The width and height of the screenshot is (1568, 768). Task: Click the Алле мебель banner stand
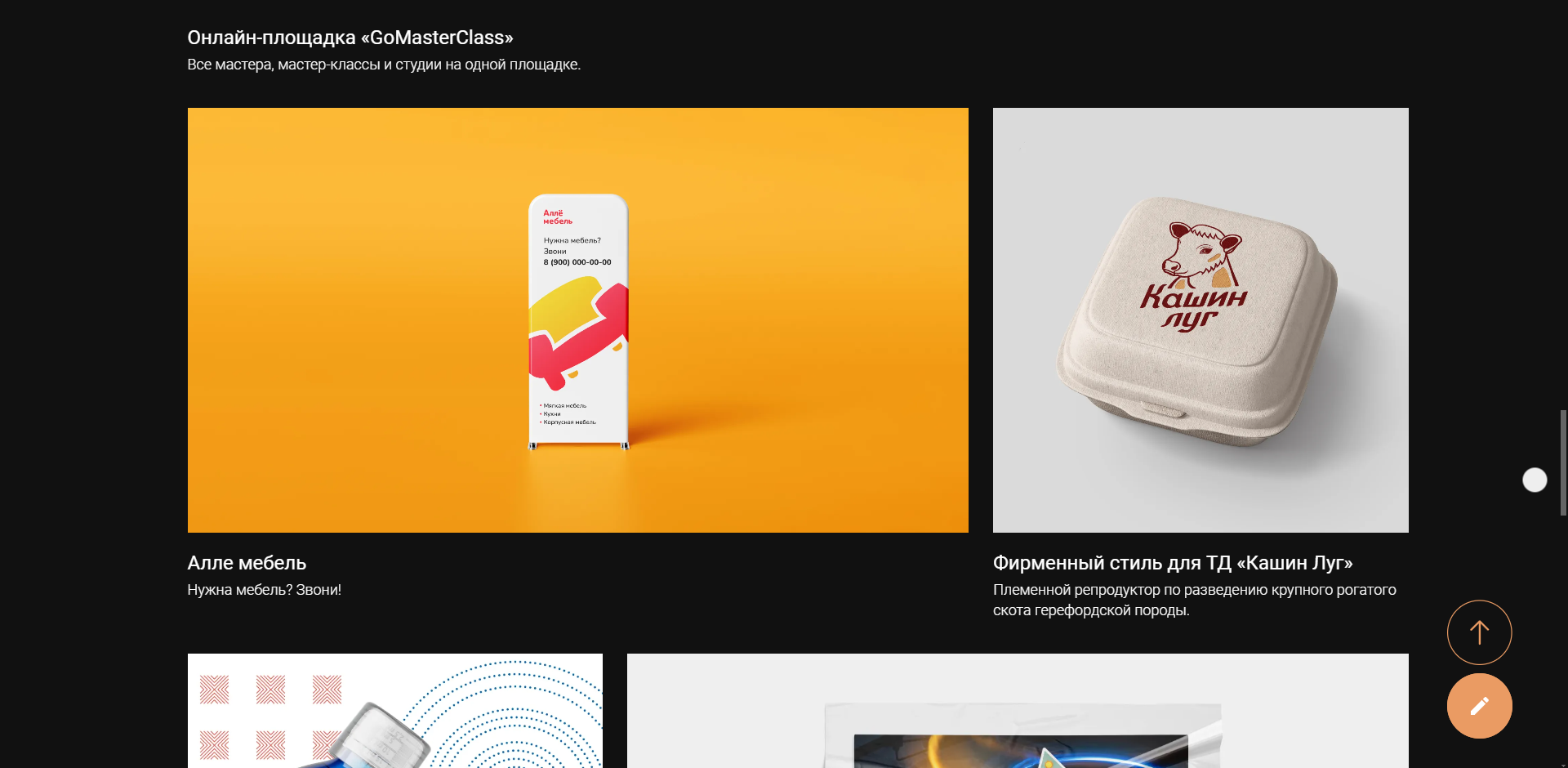[x=578, y=322]
